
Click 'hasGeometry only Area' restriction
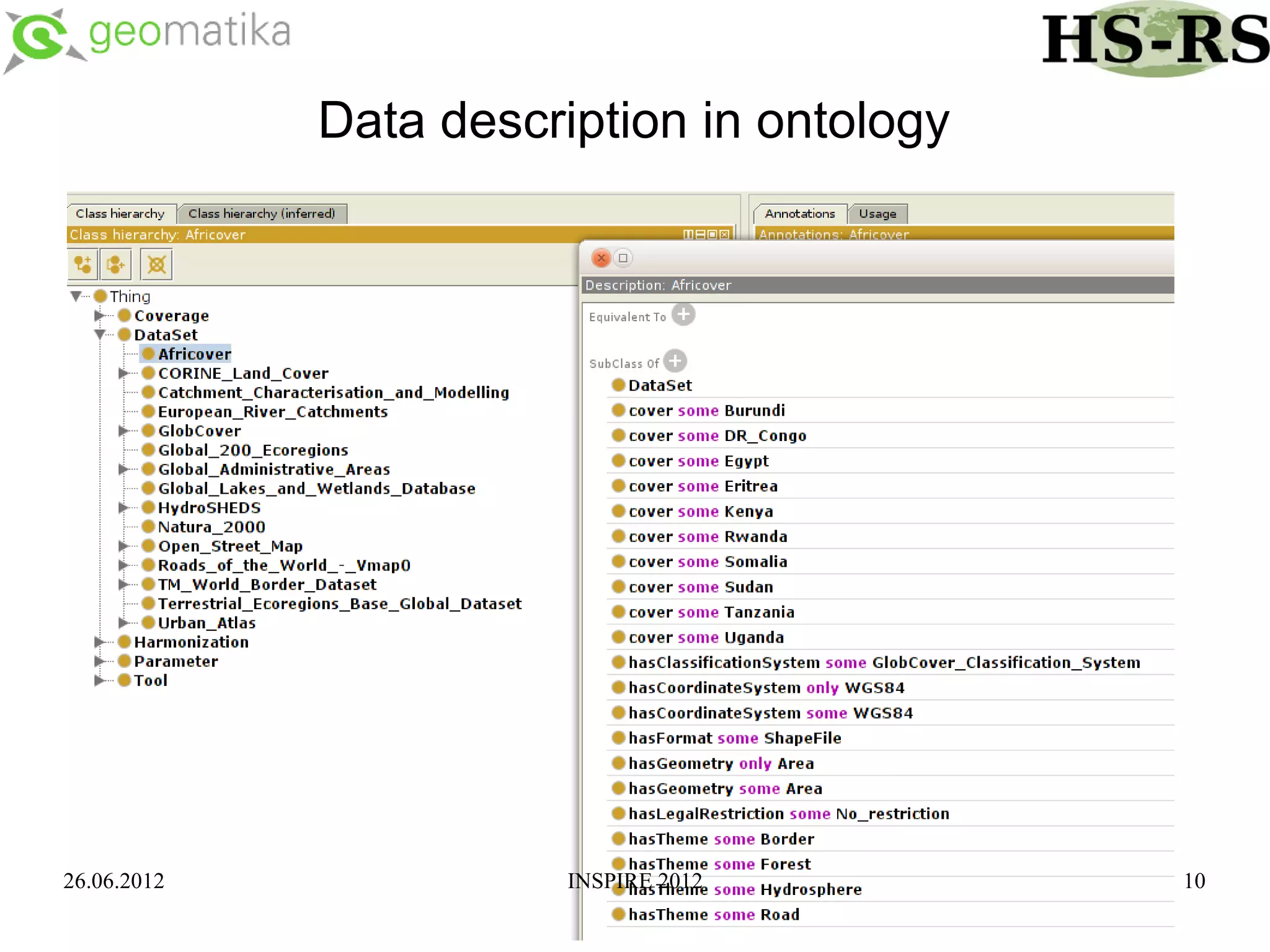[x=890, y=763]
